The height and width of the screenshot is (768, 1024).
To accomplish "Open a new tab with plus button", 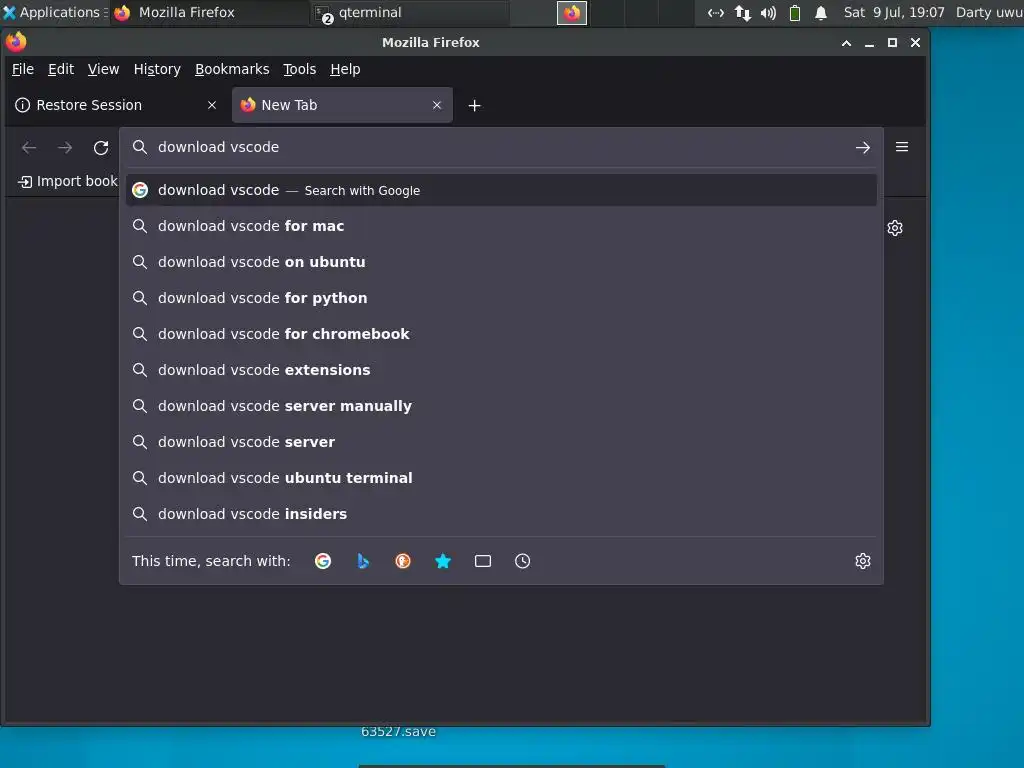I will point(475,105).
